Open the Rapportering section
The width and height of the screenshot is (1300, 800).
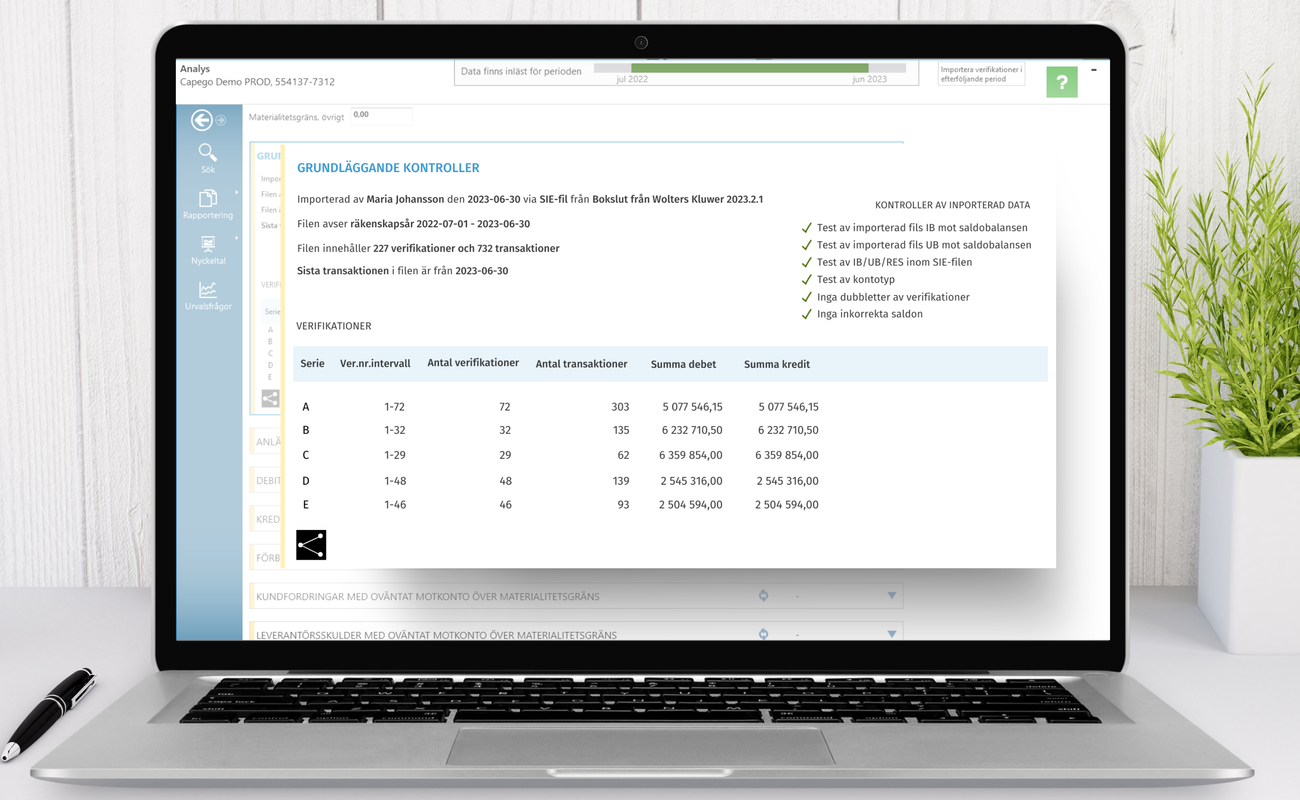208,204
